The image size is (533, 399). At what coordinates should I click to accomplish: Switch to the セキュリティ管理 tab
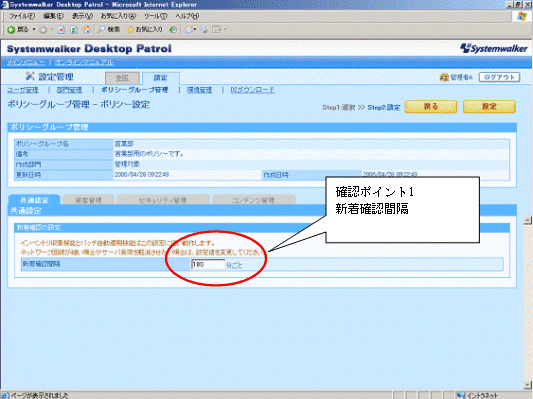[163, 200]
